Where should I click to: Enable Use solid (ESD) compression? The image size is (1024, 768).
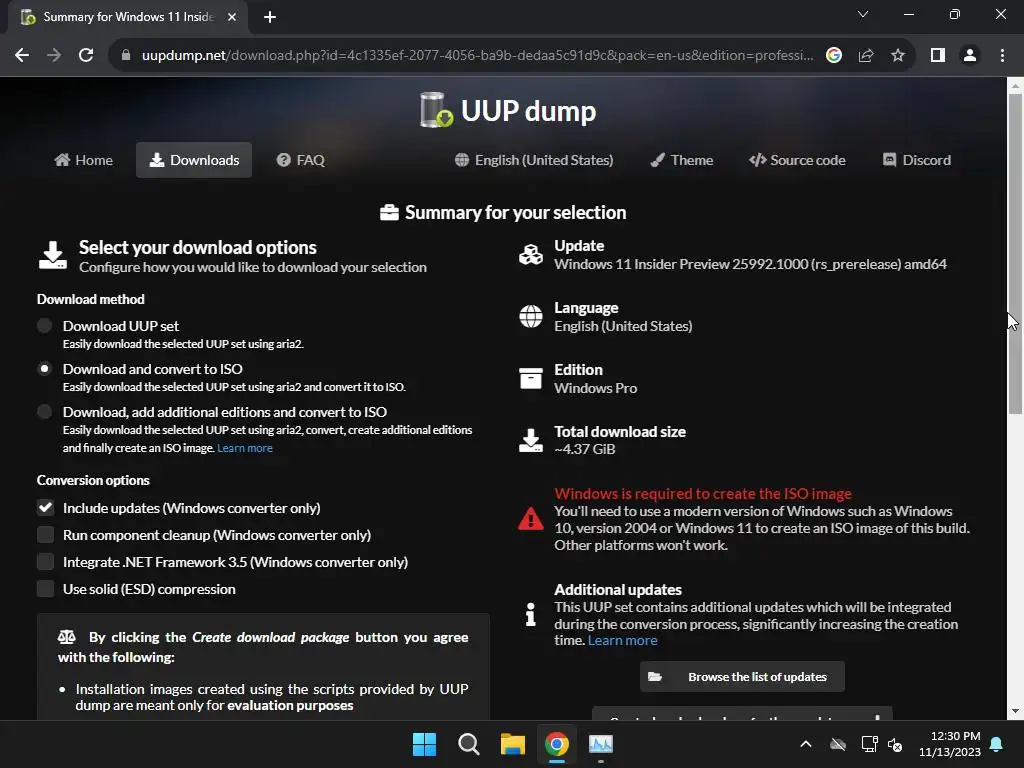point(45,588)
